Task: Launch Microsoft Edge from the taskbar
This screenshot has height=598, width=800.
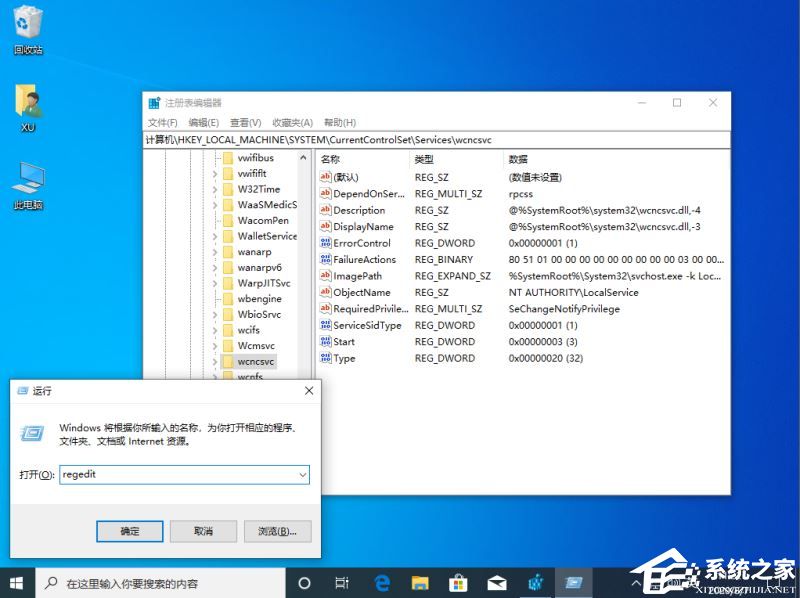Action: pos(382,583)
